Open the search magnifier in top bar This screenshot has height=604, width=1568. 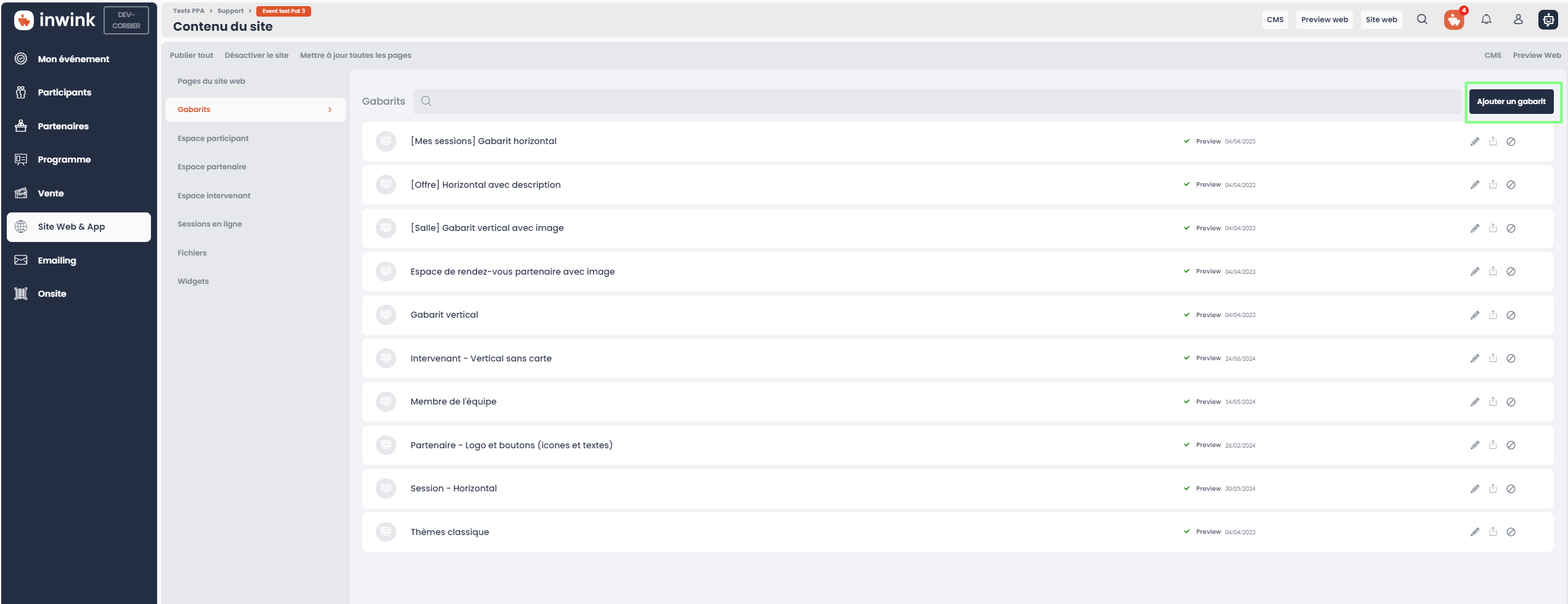tap(1422, 20)
